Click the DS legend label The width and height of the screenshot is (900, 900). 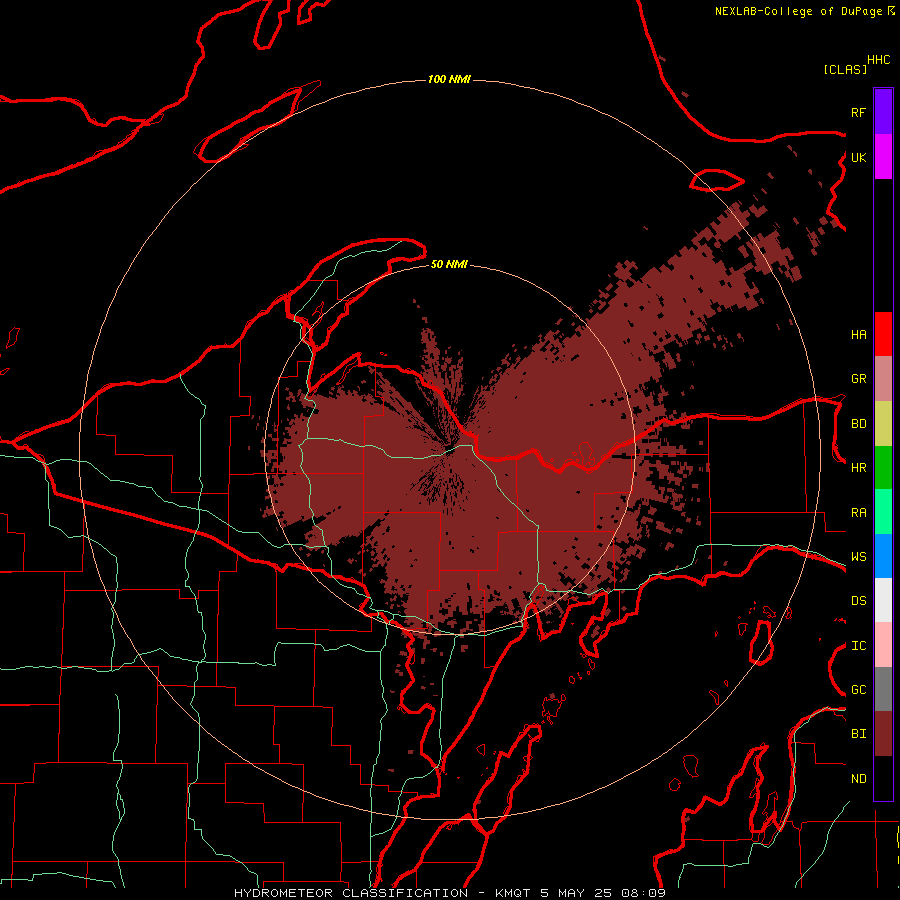[x=859, y=600]
